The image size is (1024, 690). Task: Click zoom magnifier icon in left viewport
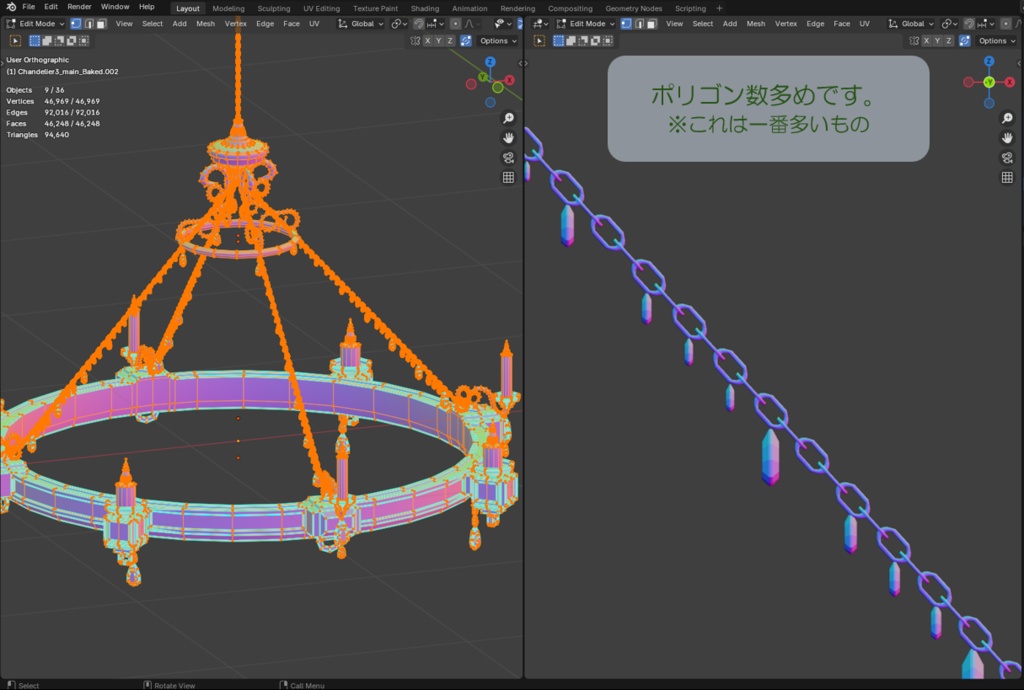coord(508,118)
